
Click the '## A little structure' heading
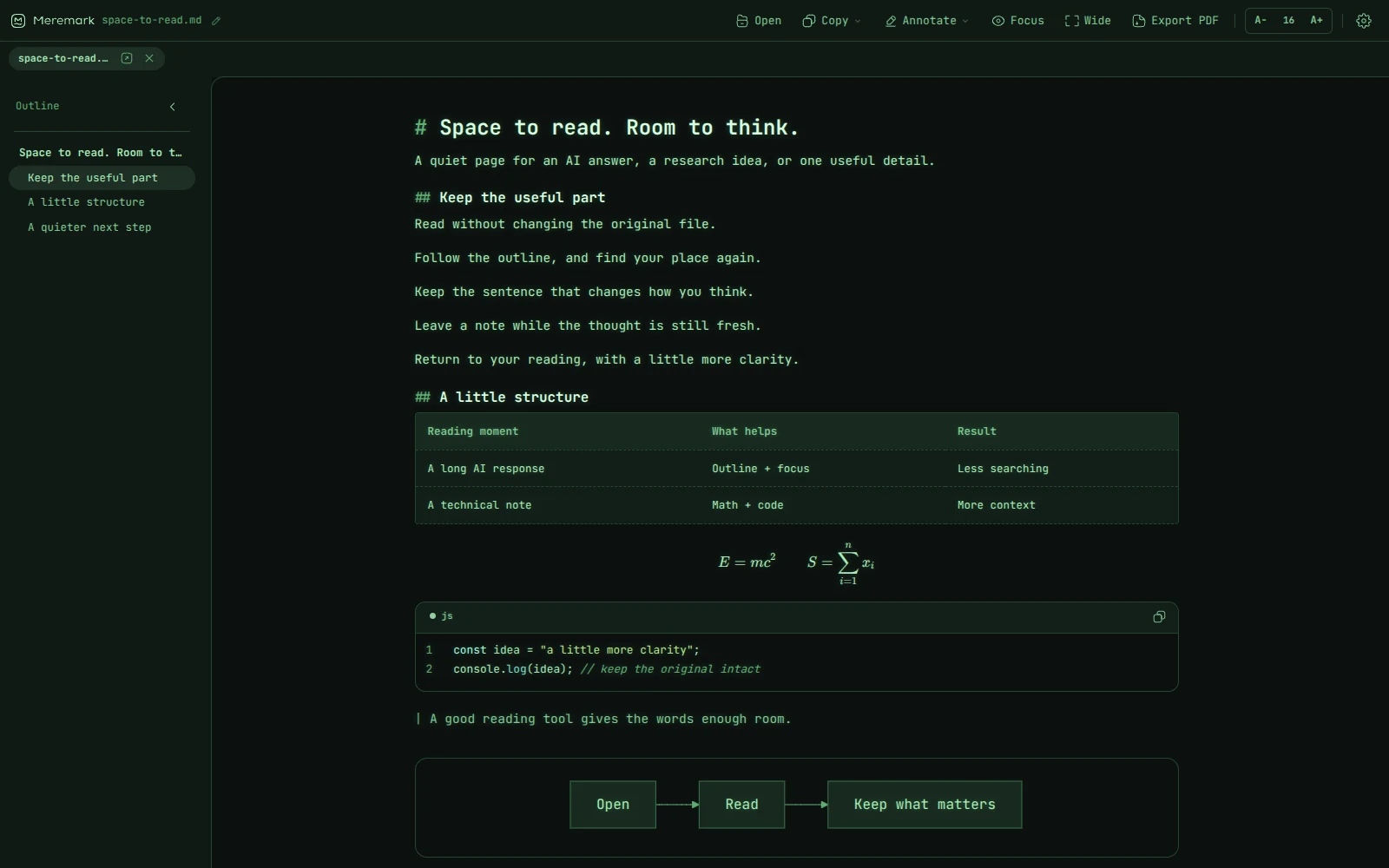tap(502, 398)
